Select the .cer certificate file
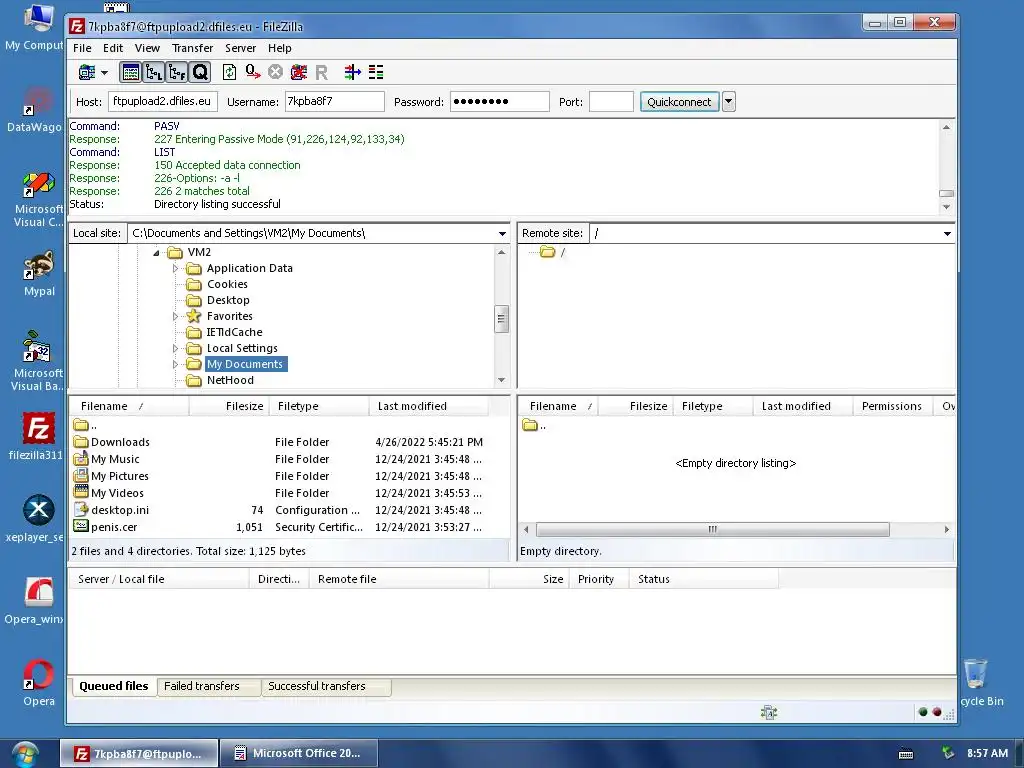1024x768 pixels. tap(114, 527)
